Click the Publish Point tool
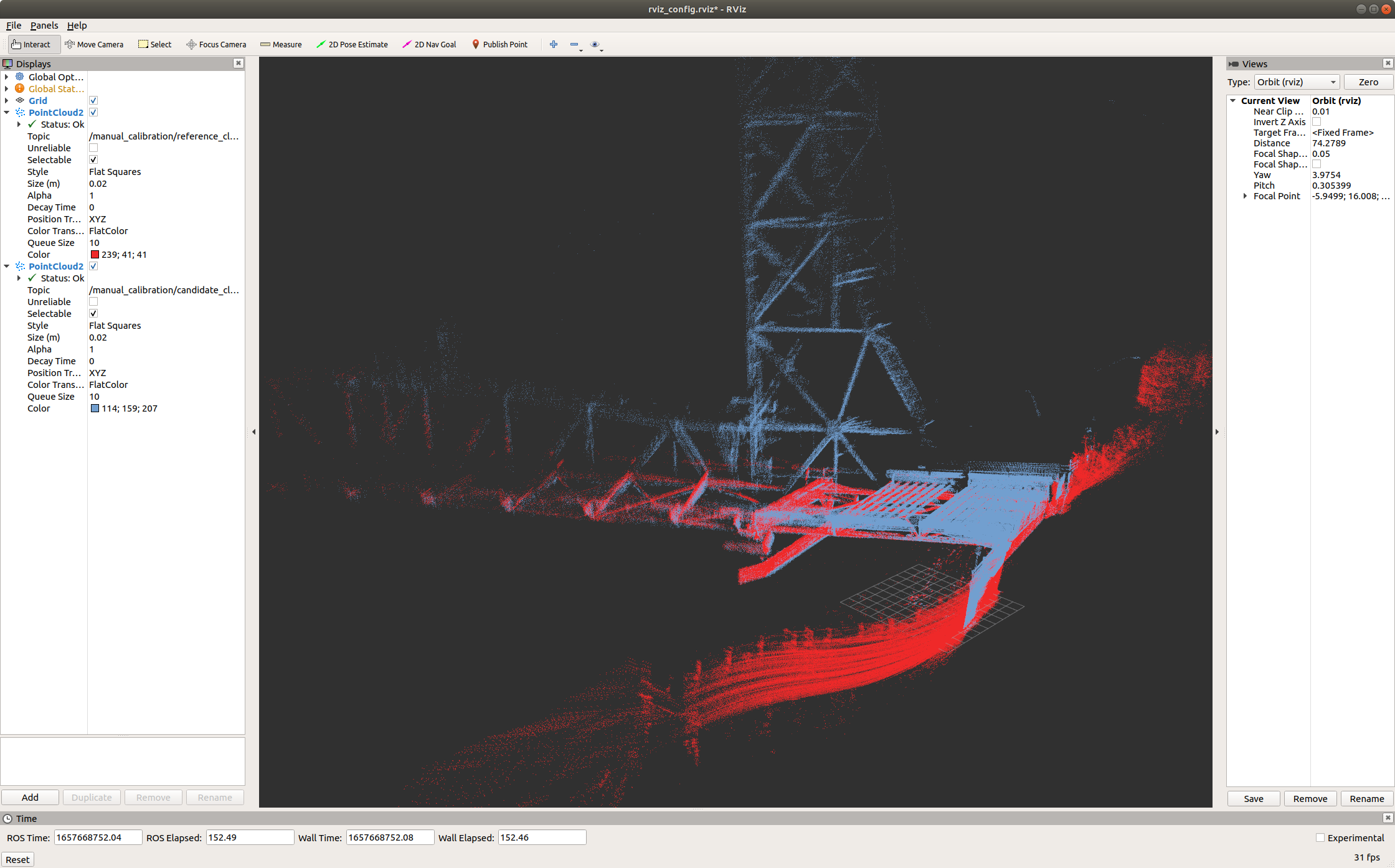This screenshot has height=868, width=1395. [501, 44]
